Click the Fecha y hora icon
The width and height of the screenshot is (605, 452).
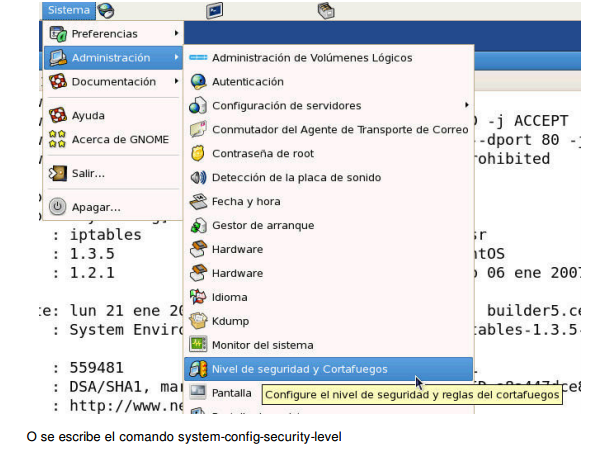pyautogui.click(x=198, y=202)
